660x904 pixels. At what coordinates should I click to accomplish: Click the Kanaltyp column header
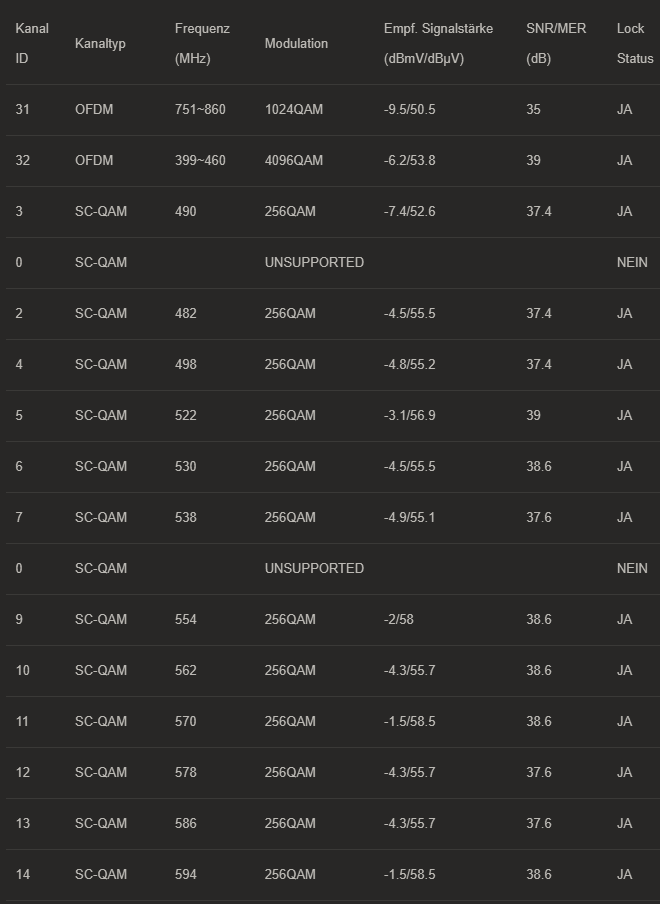pos(100,44)
